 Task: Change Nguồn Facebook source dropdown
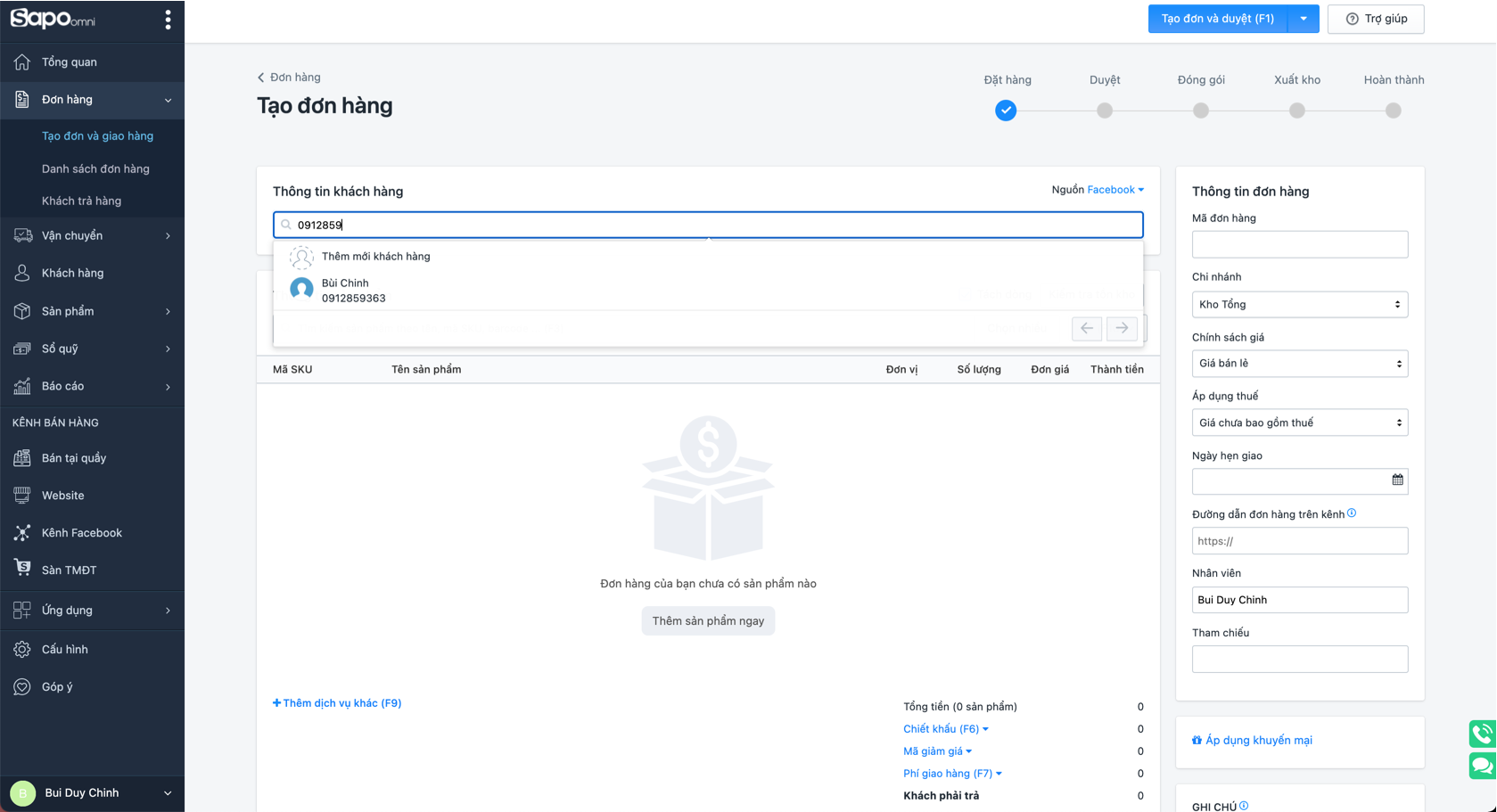click(x=1115, y=190)
